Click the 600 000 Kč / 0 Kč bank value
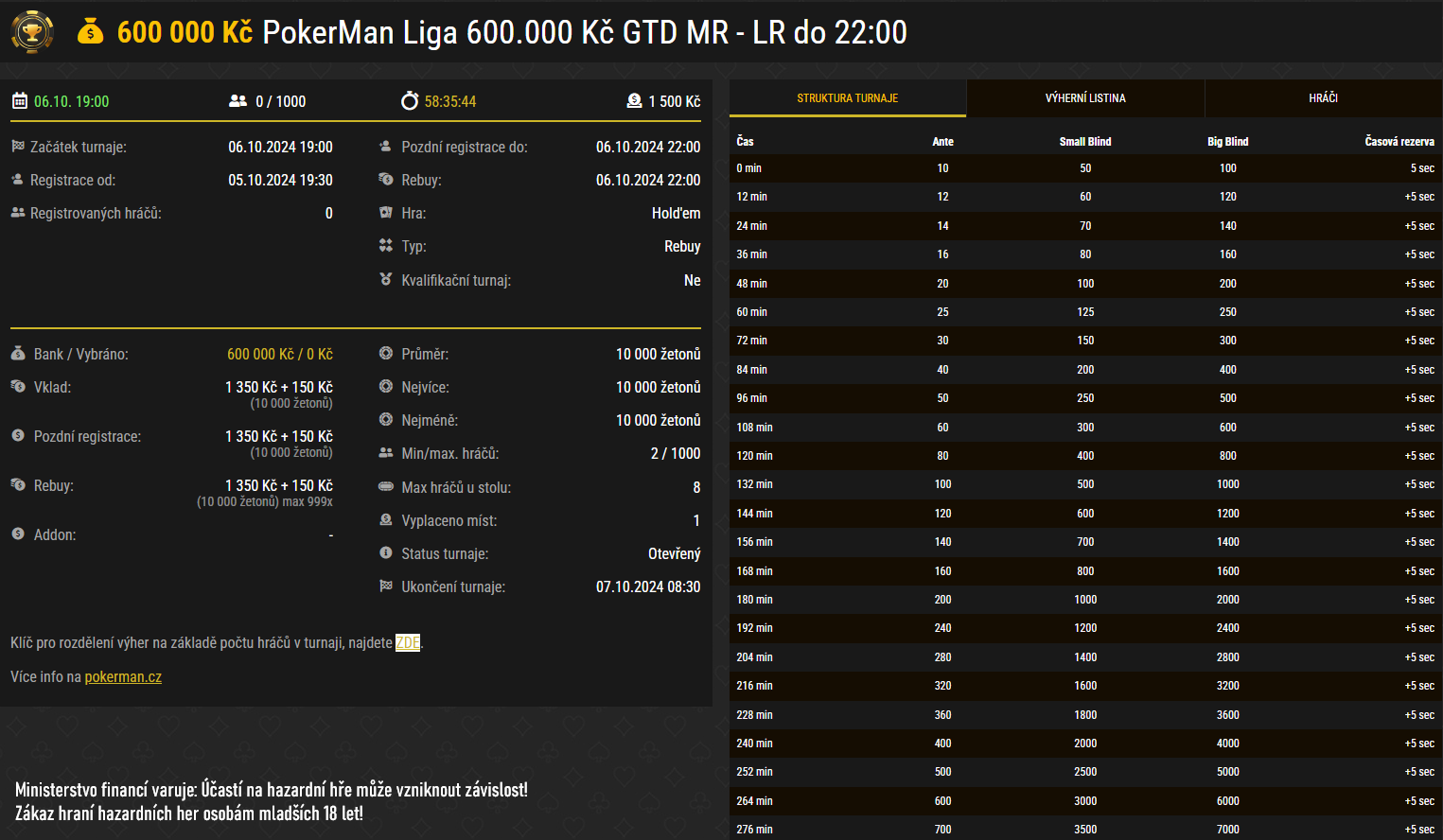 click(280, 354)
